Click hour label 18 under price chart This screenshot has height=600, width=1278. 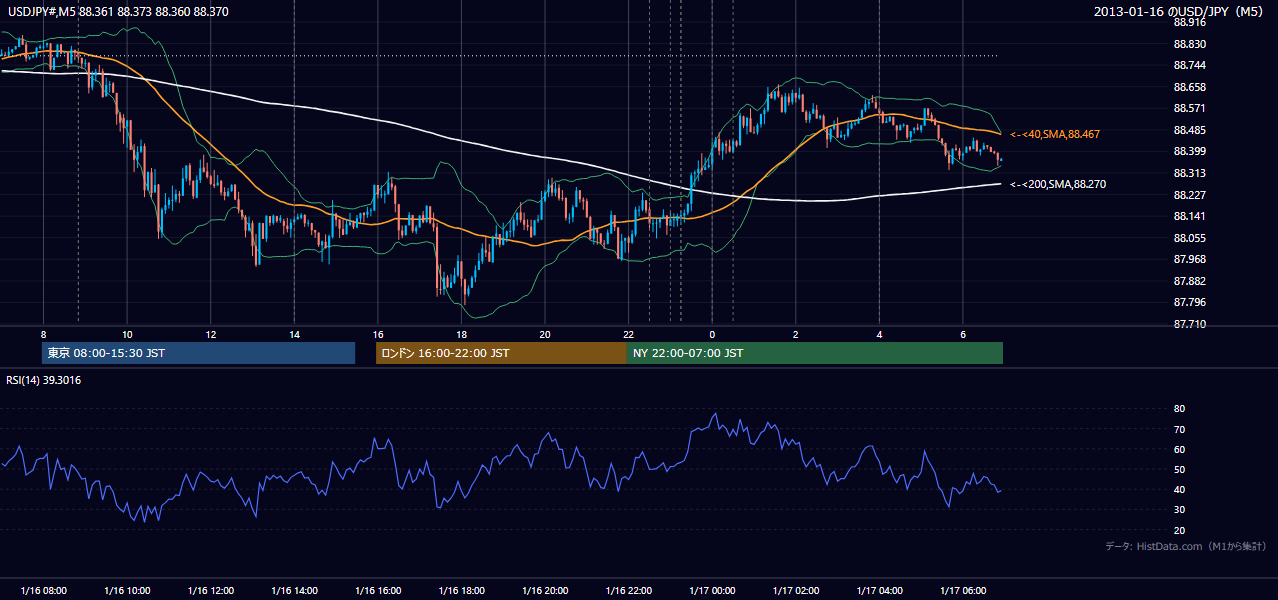pyautogui.click(x=461, y=334)
